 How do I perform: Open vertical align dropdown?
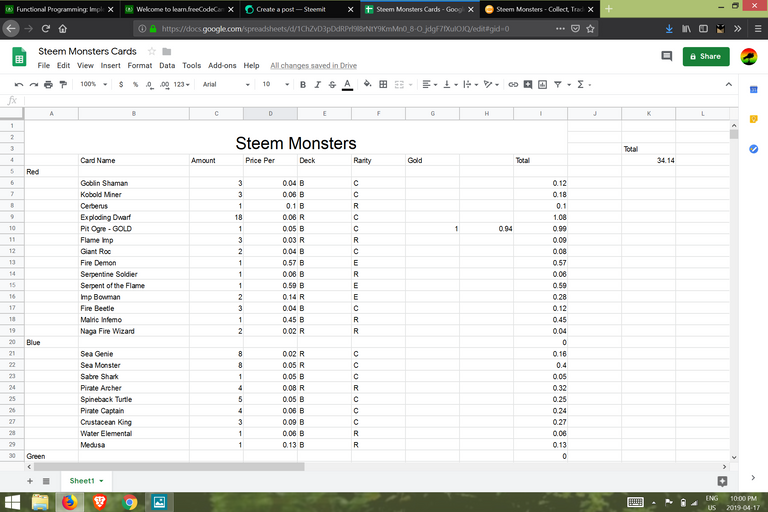pos(450,85)
